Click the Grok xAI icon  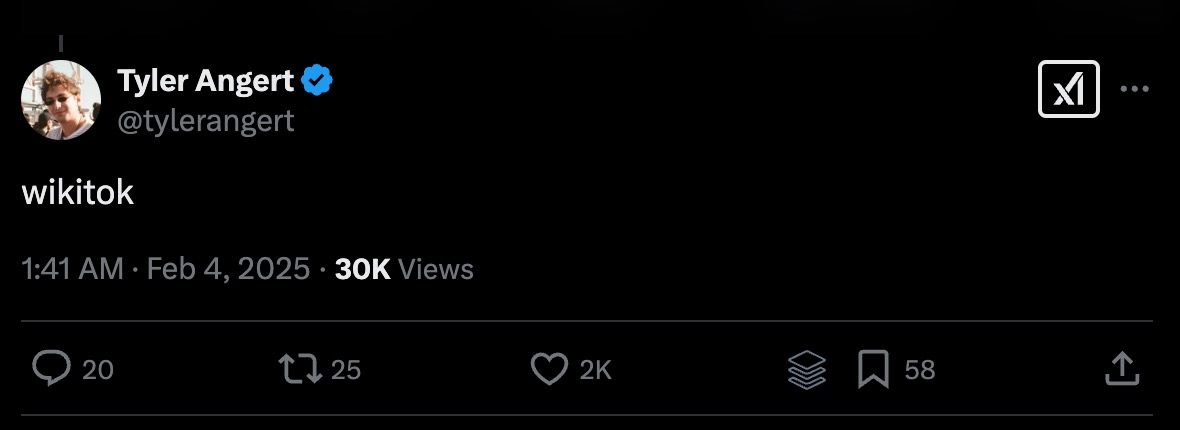[1068, 89]
